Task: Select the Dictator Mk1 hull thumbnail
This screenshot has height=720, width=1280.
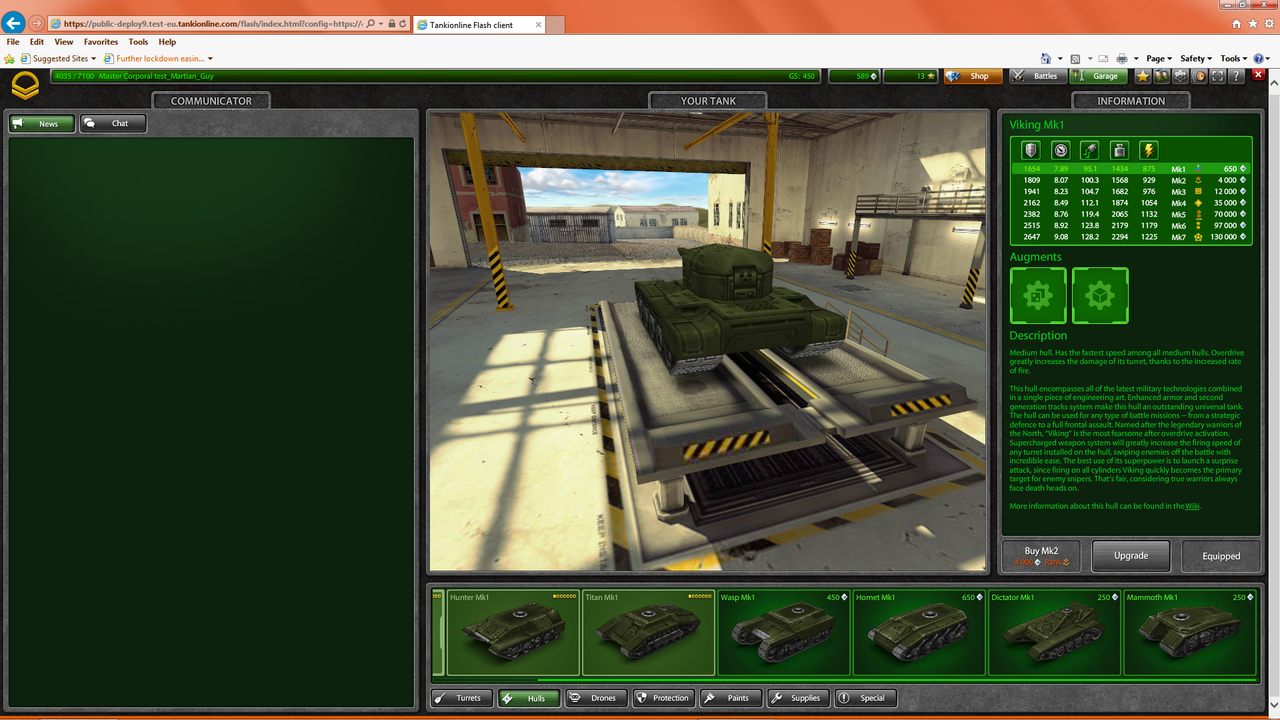Action: pos(1055,633)
